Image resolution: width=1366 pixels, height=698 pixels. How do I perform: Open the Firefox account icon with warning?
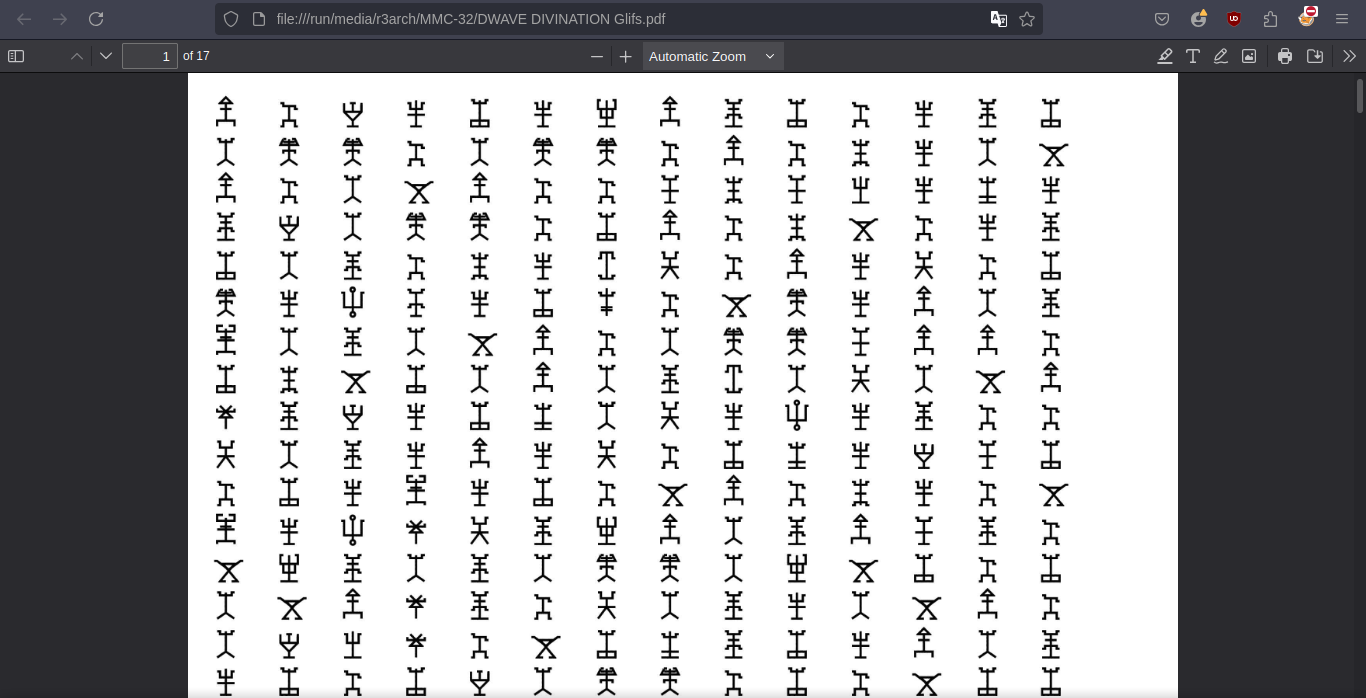(x=1198, y=19)
